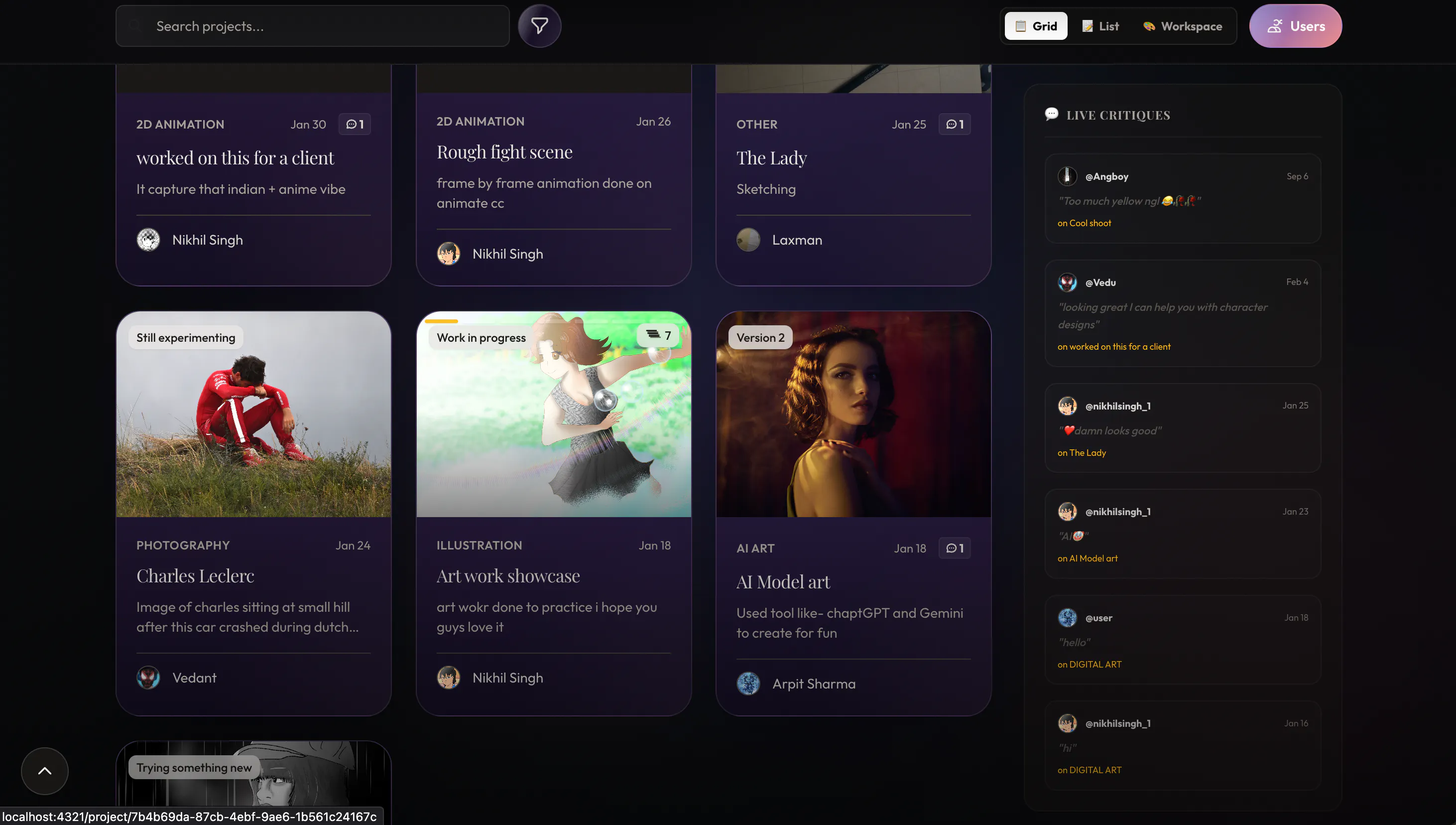This screenshot has height=825, width=1456.
Task: Open 'on The Lady' critique link
Action: coord(1082,453)
